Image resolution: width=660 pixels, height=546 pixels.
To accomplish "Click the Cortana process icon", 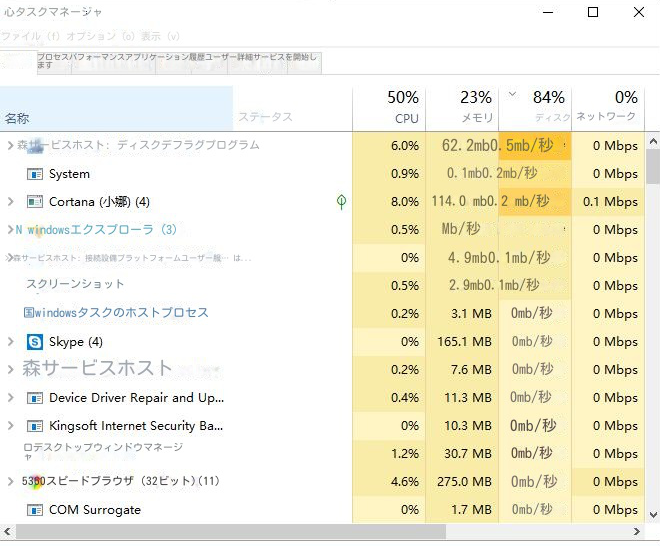I will (x=35, y=202).
